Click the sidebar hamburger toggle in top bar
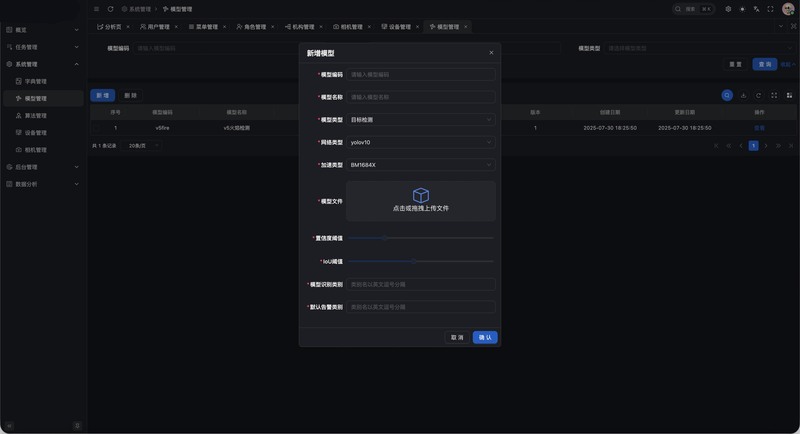Viewport: 800px width, 434px height. click(x=96, y=9)
